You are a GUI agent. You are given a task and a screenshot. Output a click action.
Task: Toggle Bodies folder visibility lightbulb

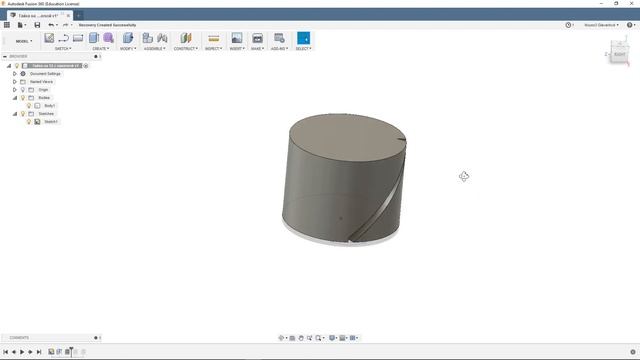23,98
